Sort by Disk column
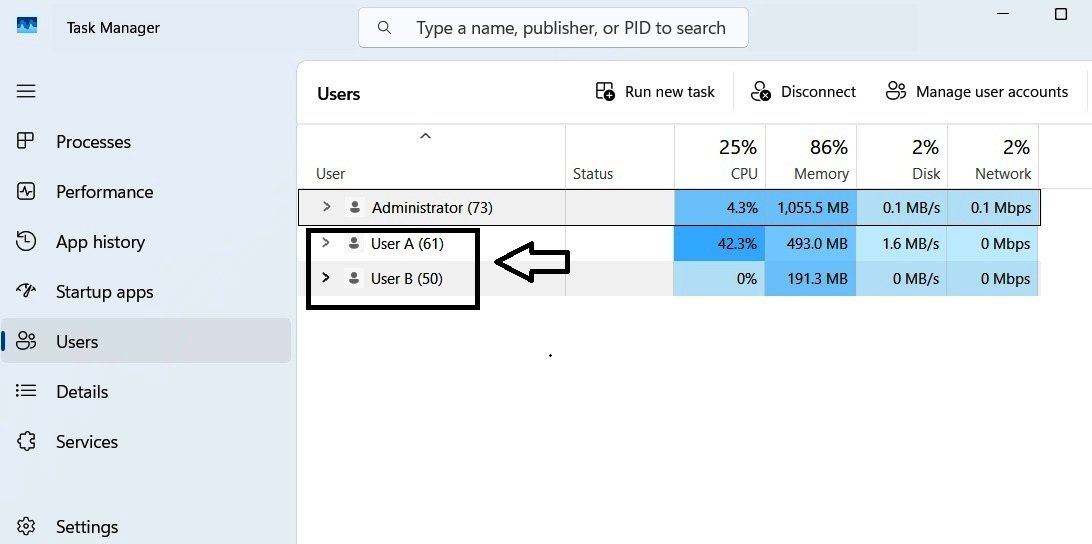1092x544 pixels. [902, 157]
